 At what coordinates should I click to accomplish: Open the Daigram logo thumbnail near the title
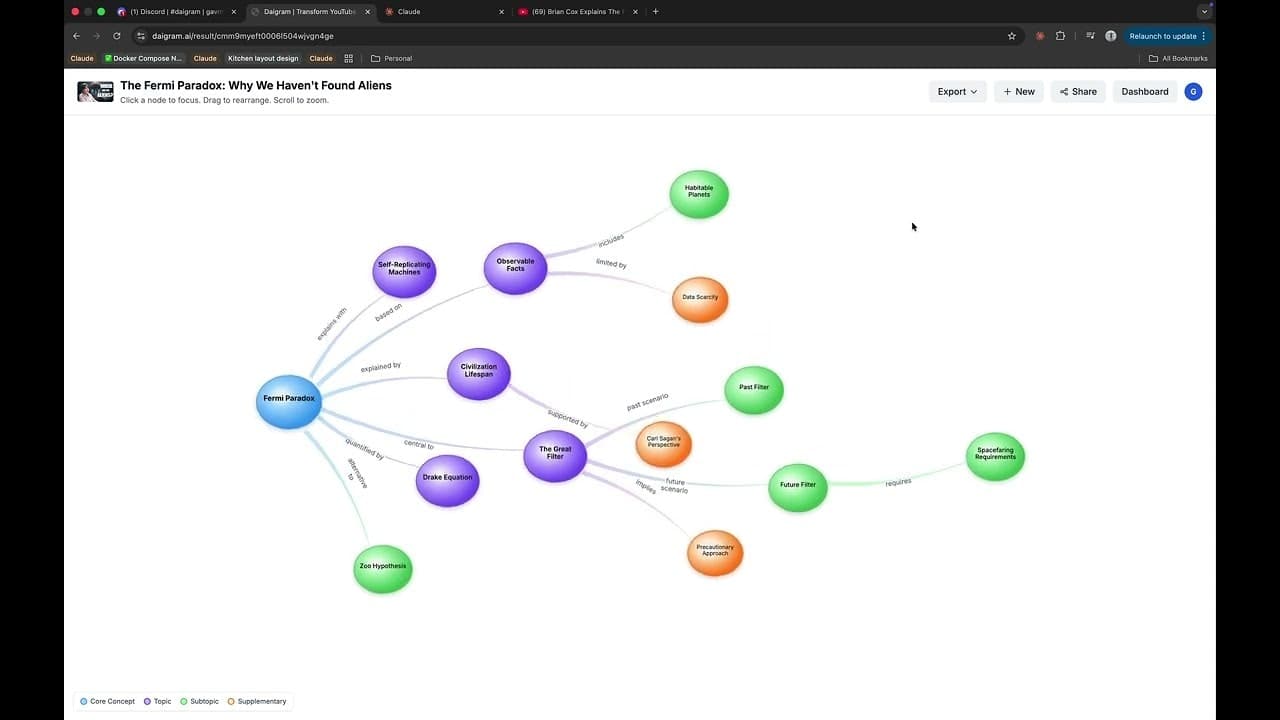coord(95,91)
